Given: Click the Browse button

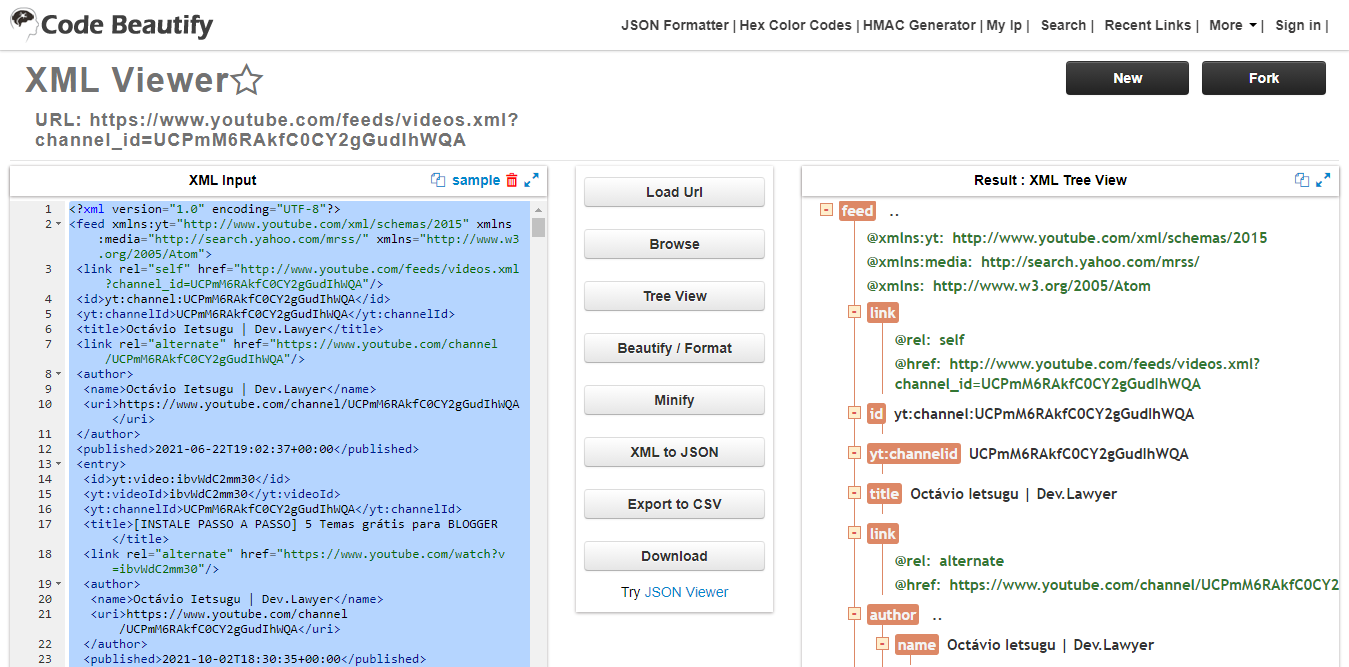Looking at the screenshot, I should tap(674, 244).
